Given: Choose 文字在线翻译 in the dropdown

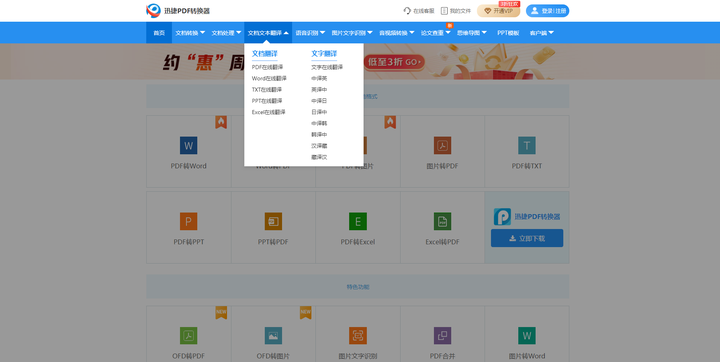Looking at the screenshot, I should (x=327, y=67).
